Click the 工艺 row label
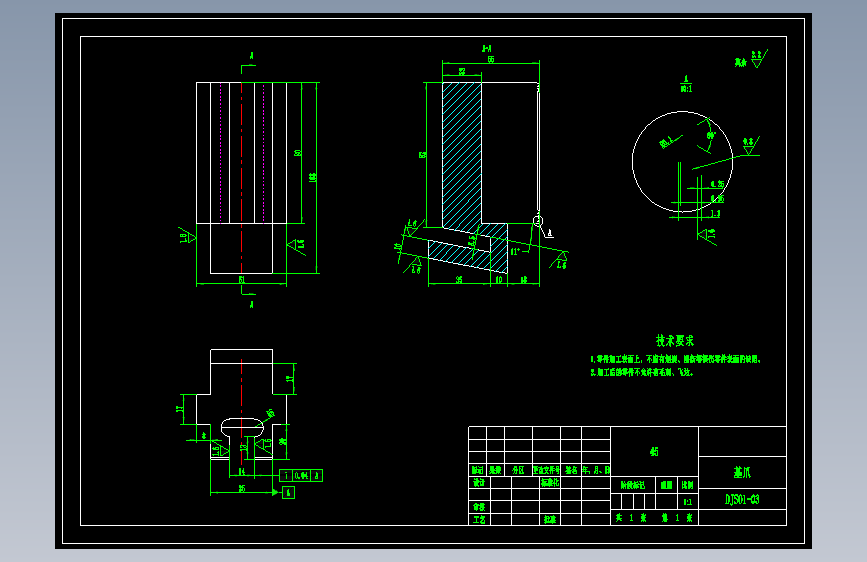The height and width of the screenshot is (562, 867). click(x=479, y=519)
